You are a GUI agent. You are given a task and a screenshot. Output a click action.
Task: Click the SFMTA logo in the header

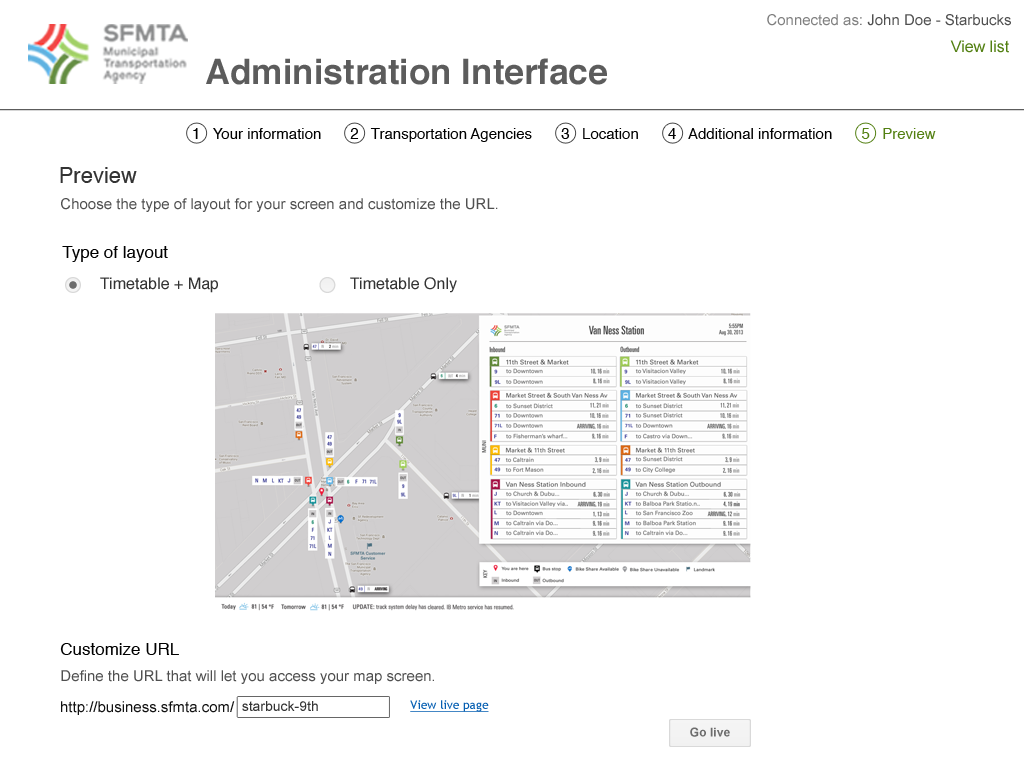107,54
